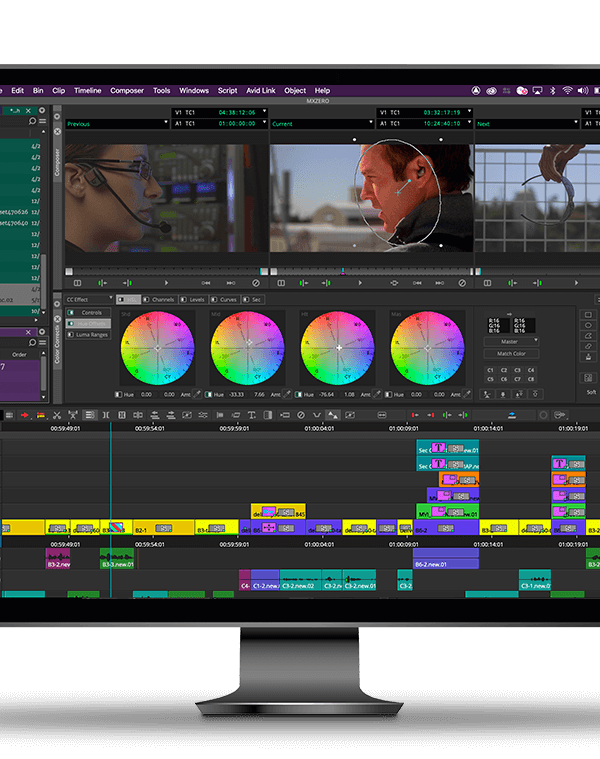Toggle the midtones Hue enable button
This screenshot has height=759, width=600.
click(208, 395)
